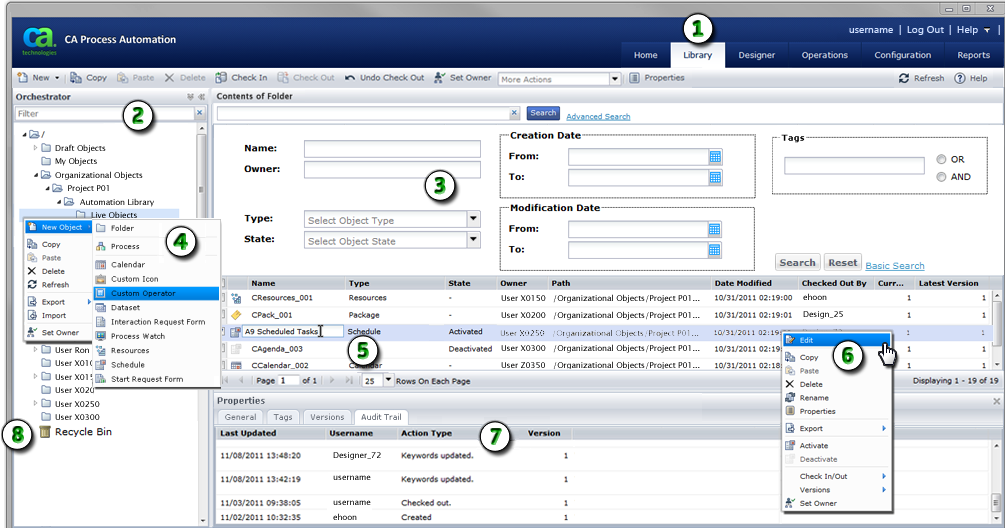Image resolution: width=1006 pixels, height=529 pixels.
Task: Select the OR tags radio button
Action: tap(941, 160)
